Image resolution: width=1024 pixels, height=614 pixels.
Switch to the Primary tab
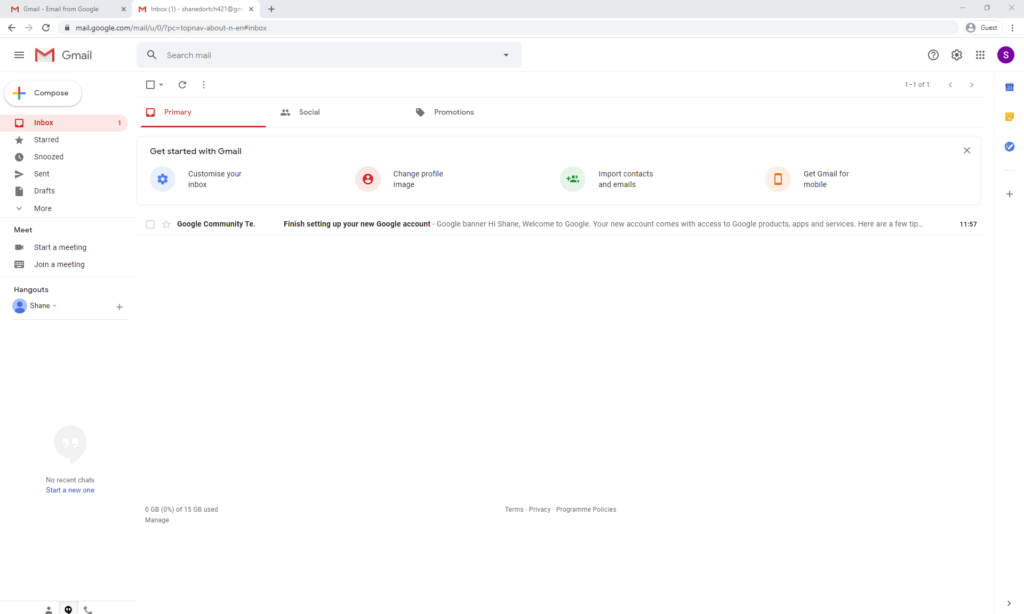click(x=203, y=112)
